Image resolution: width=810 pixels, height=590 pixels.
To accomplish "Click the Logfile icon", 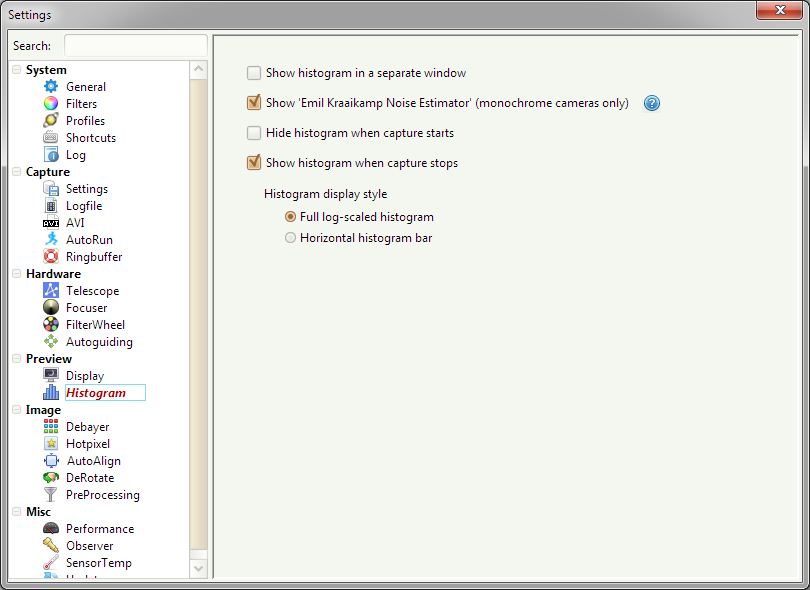I will pyautogui.click(x=51, y=206).
